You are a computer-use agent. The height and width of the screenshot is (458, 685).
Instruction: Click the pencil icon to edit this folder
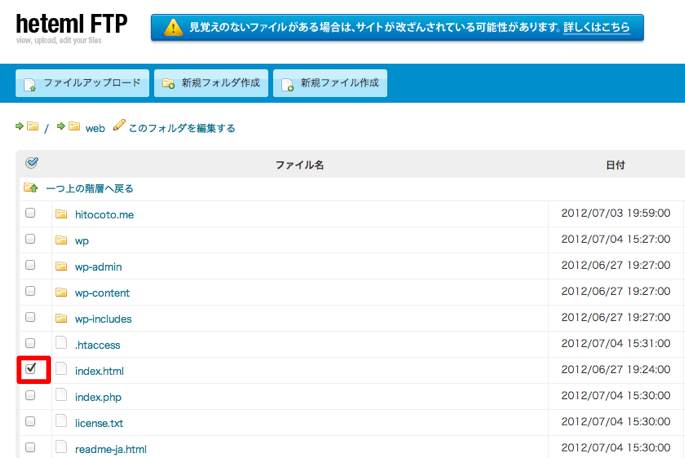(x=119, y=127)
